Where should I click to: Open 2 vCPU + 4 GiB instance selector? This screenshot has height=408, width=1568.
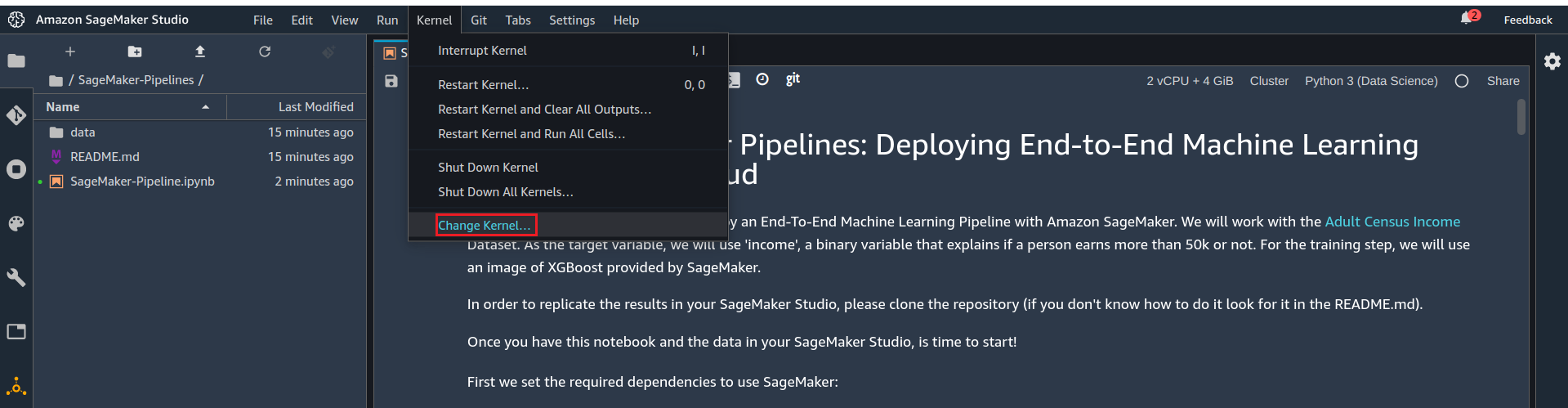coord(1189,81)
